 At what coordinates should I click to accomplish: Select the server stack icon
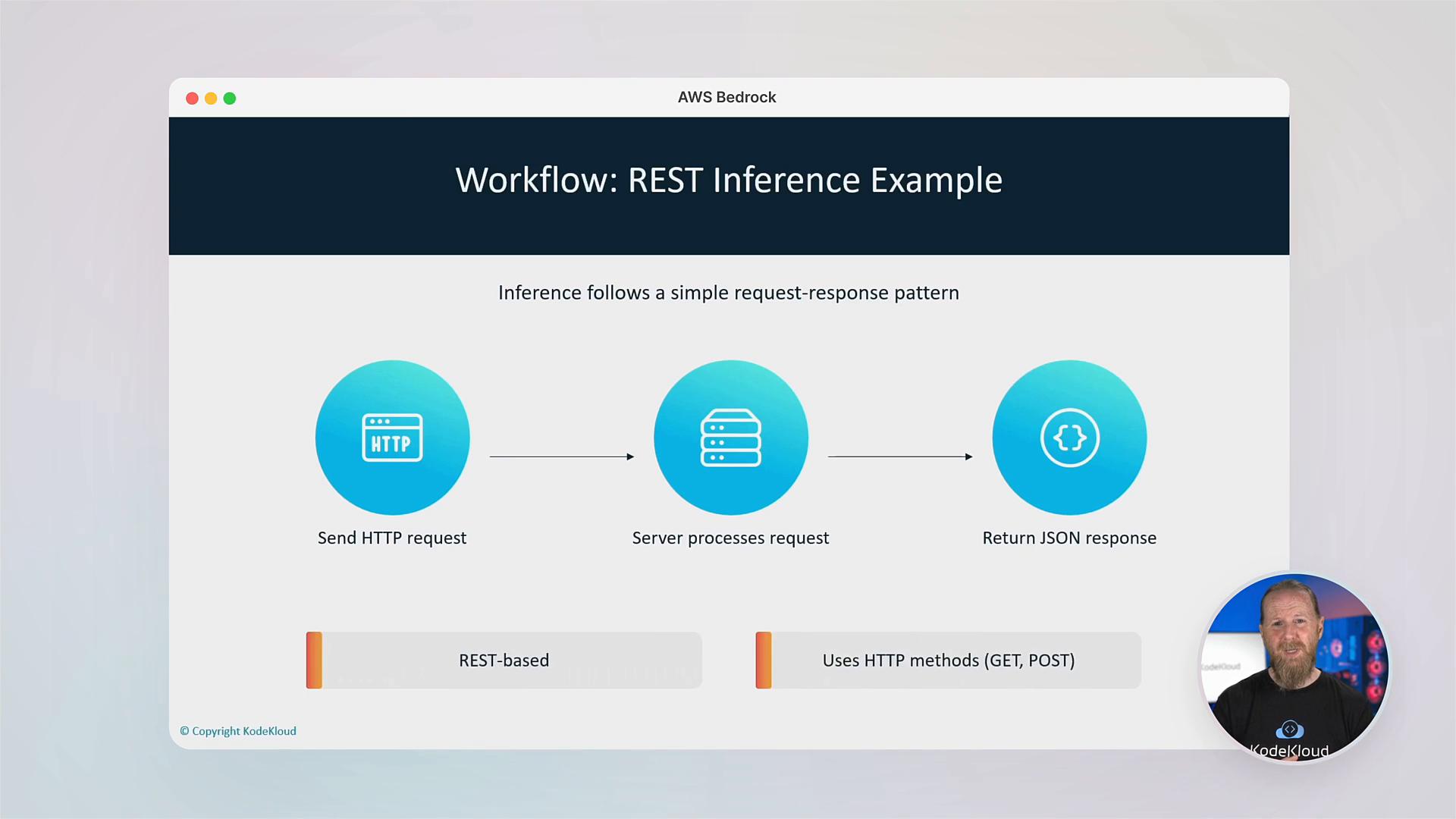730,438
